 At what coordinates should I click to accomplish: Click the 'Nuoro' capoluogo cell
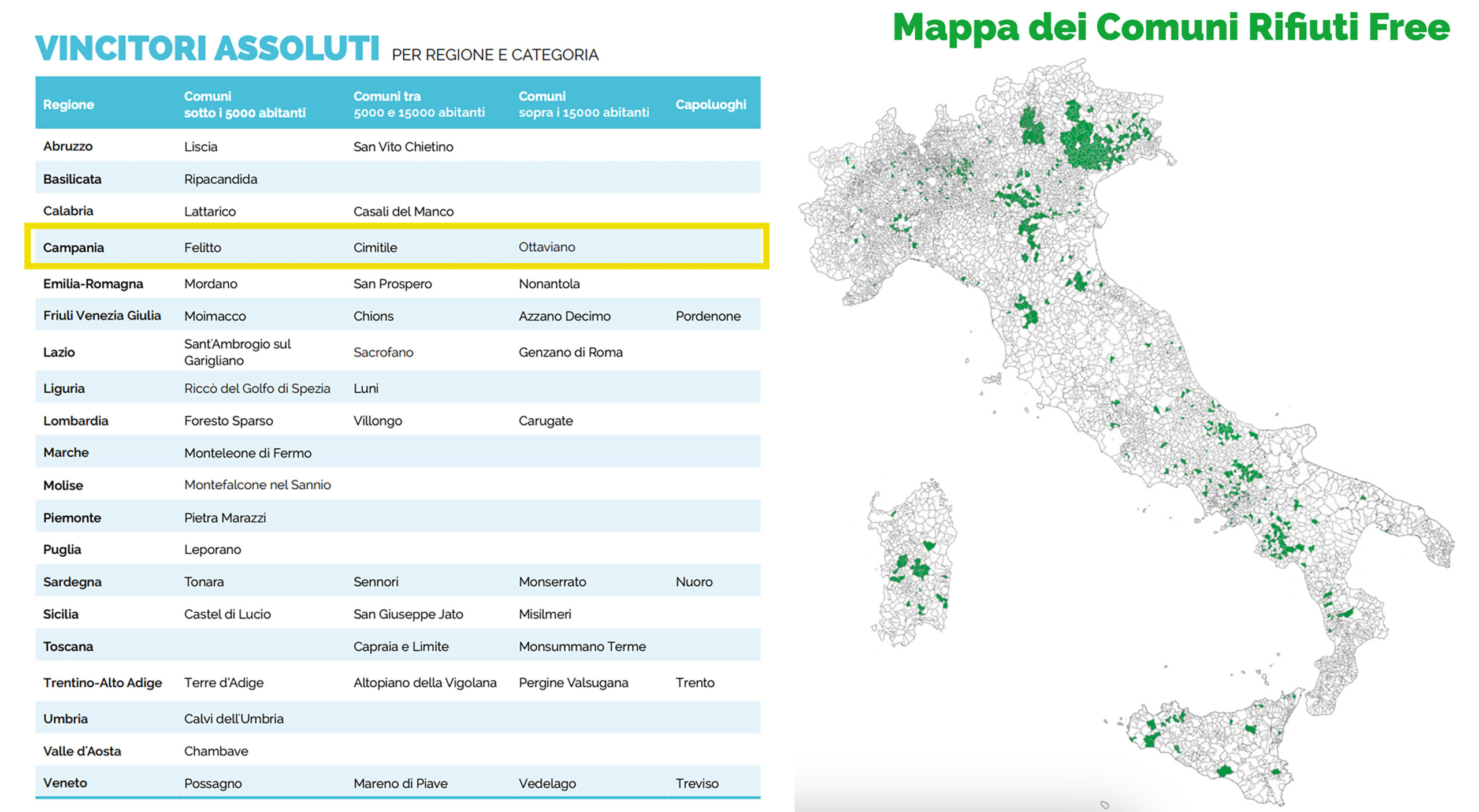point(694,582)
